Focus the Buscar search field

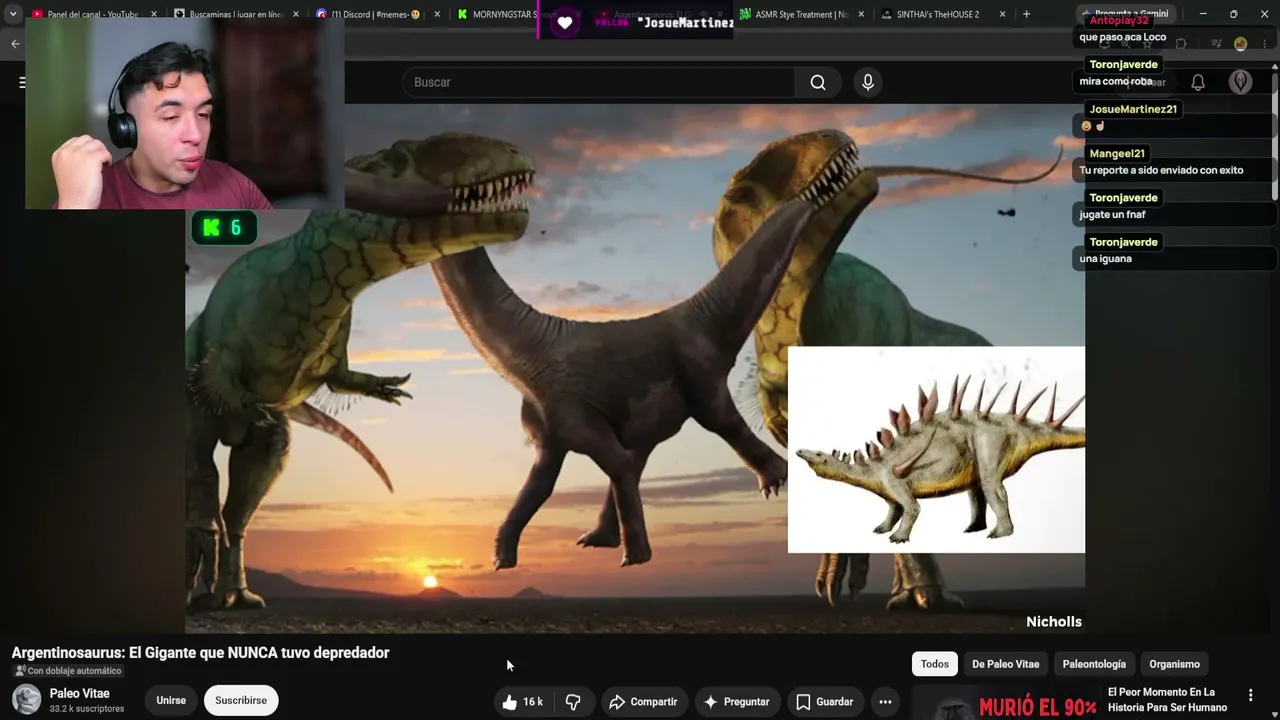pos(599,82)
